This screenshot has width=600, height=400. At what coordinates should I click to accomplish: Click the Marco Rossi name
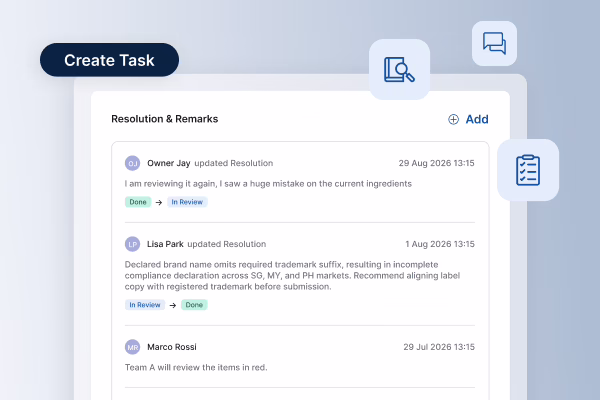click(172, 347)
